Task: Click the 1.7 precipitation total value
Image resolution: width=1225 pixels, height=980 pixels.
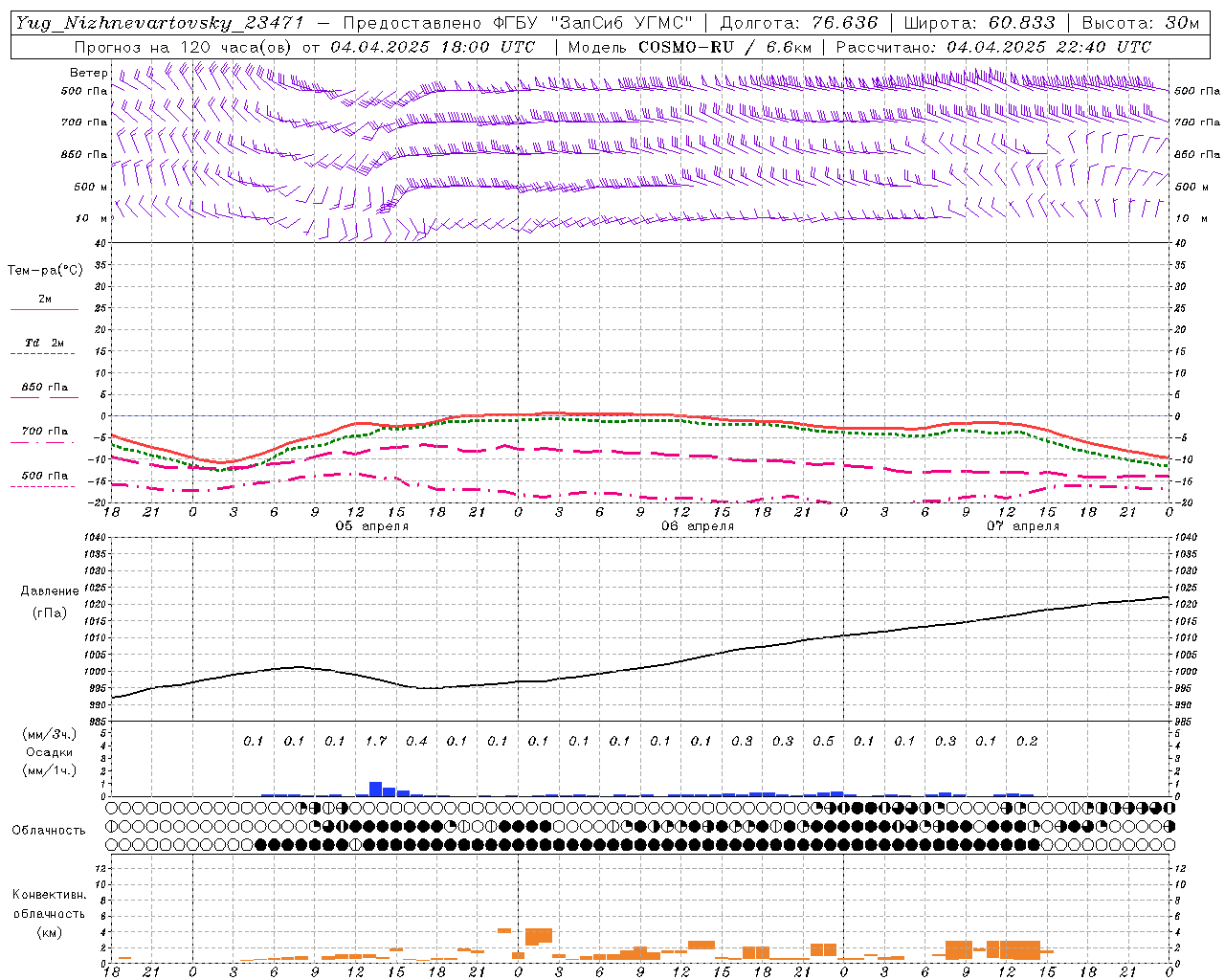Action: tap(376, 741)
